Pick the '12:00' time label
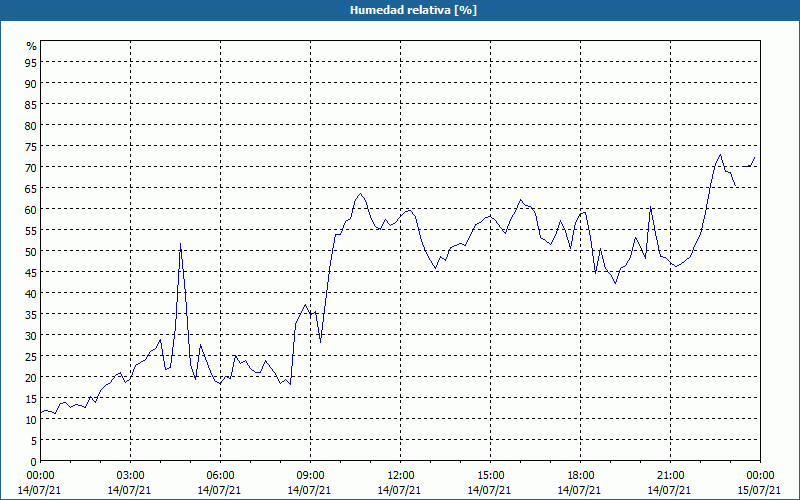The image size is (800, 500). coord(401,476)
